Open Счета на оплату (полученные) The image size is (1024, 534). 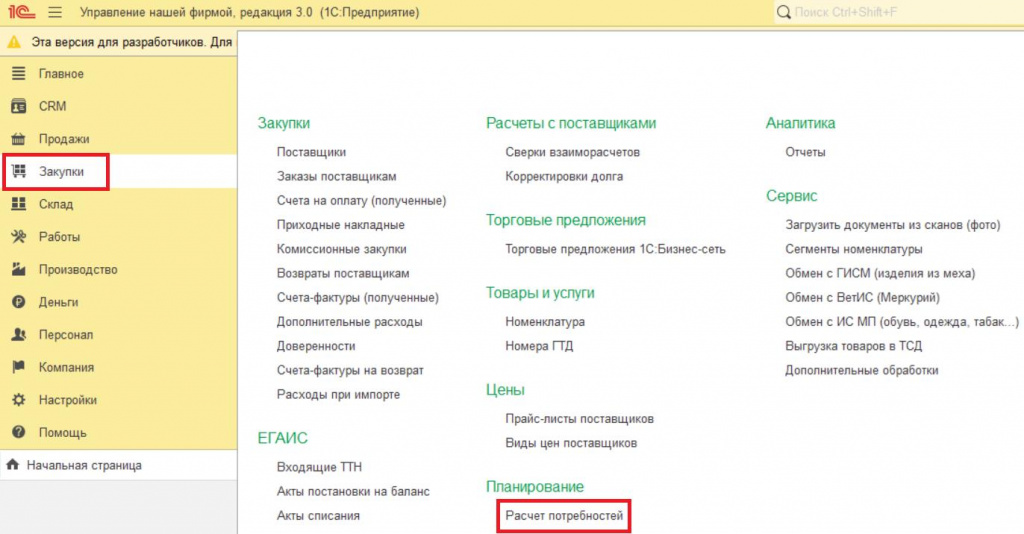361,200
